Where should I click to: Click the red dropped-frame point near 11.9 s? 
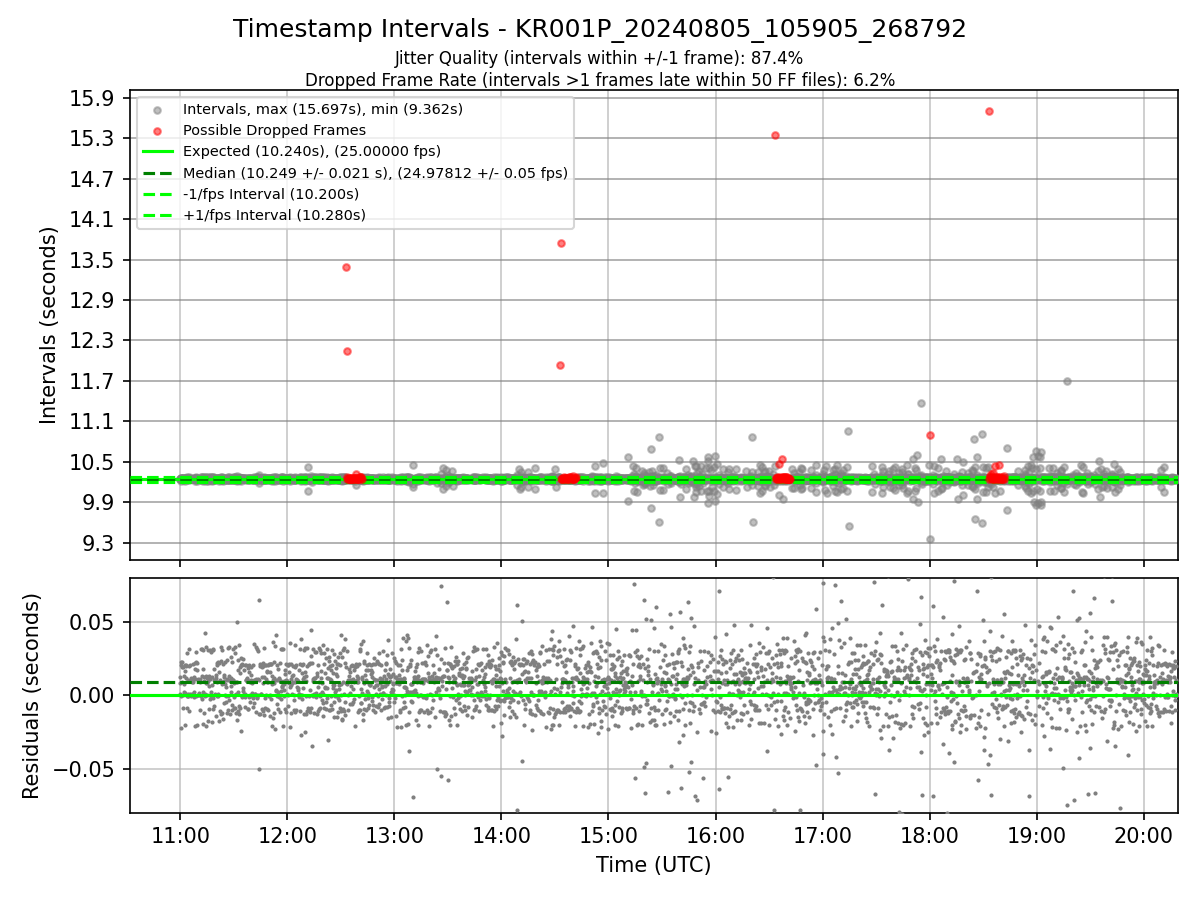point(560,365)
